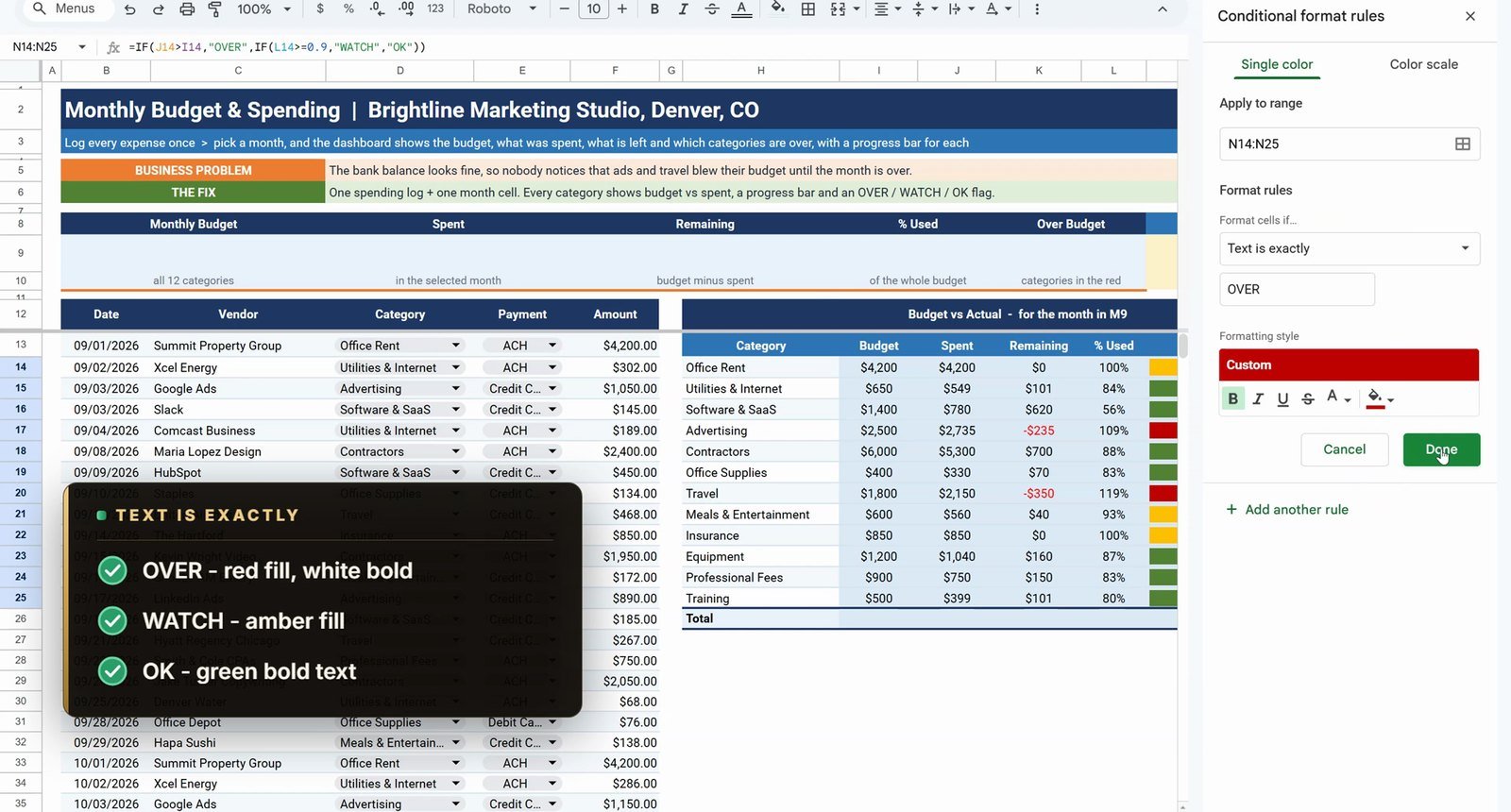Click the toolbar strikethrough icon
This screenshot has width=1511, height=812.
click(x=712, y=8)
